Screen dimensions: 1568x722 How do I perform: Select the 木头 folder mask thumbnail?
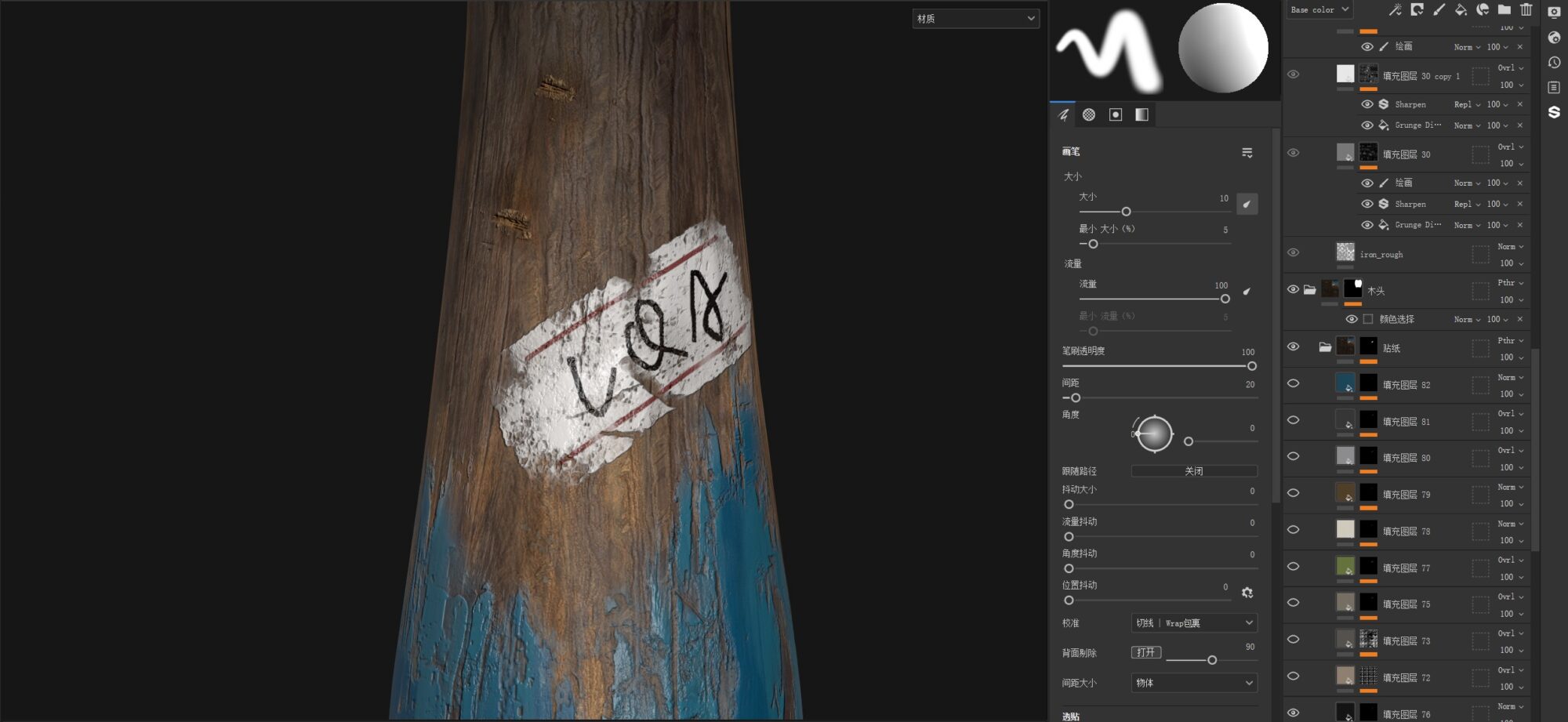pos(1353,288)
